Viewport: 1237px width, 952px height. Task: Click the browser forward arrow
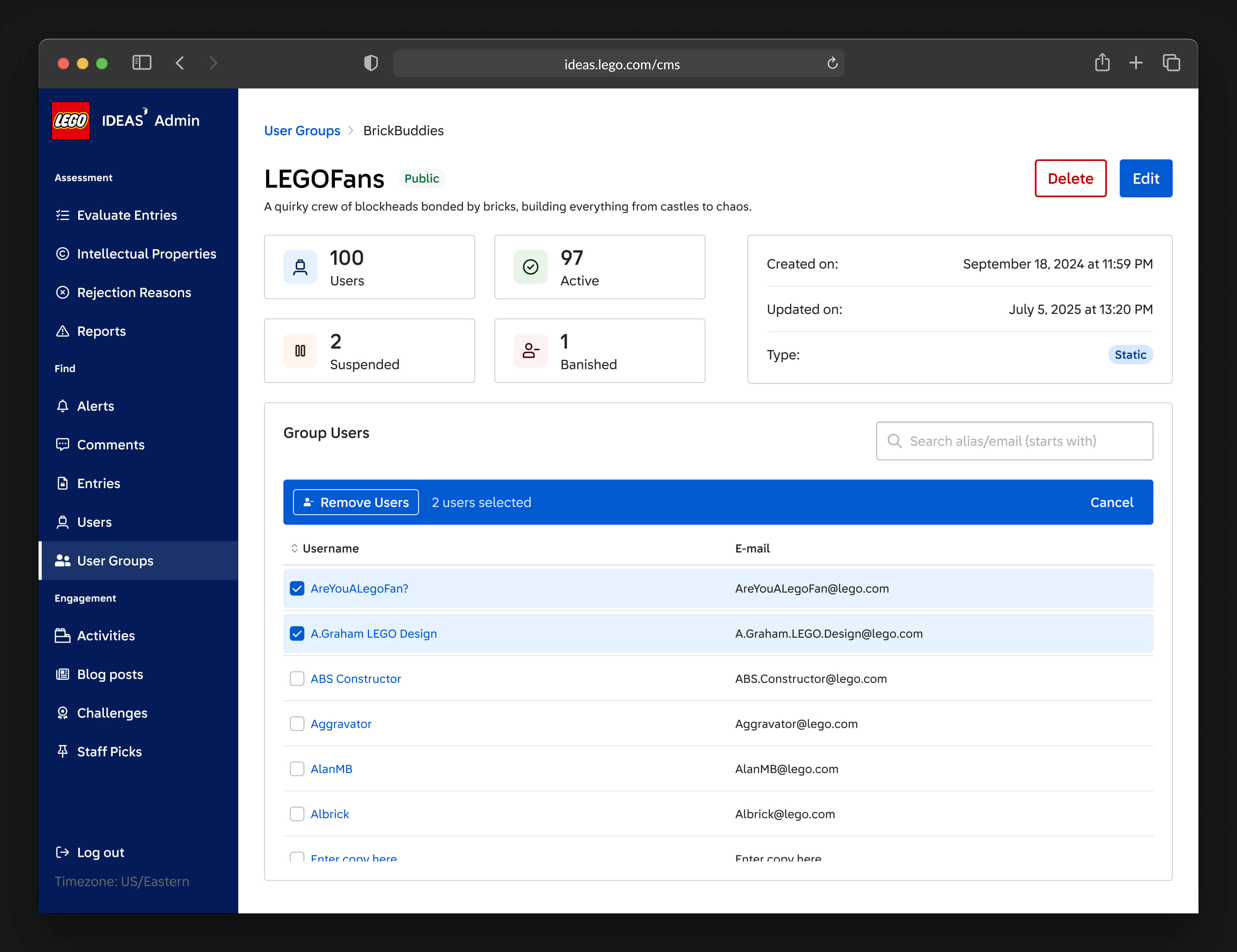pyautogui.click(x=213, y=63)
